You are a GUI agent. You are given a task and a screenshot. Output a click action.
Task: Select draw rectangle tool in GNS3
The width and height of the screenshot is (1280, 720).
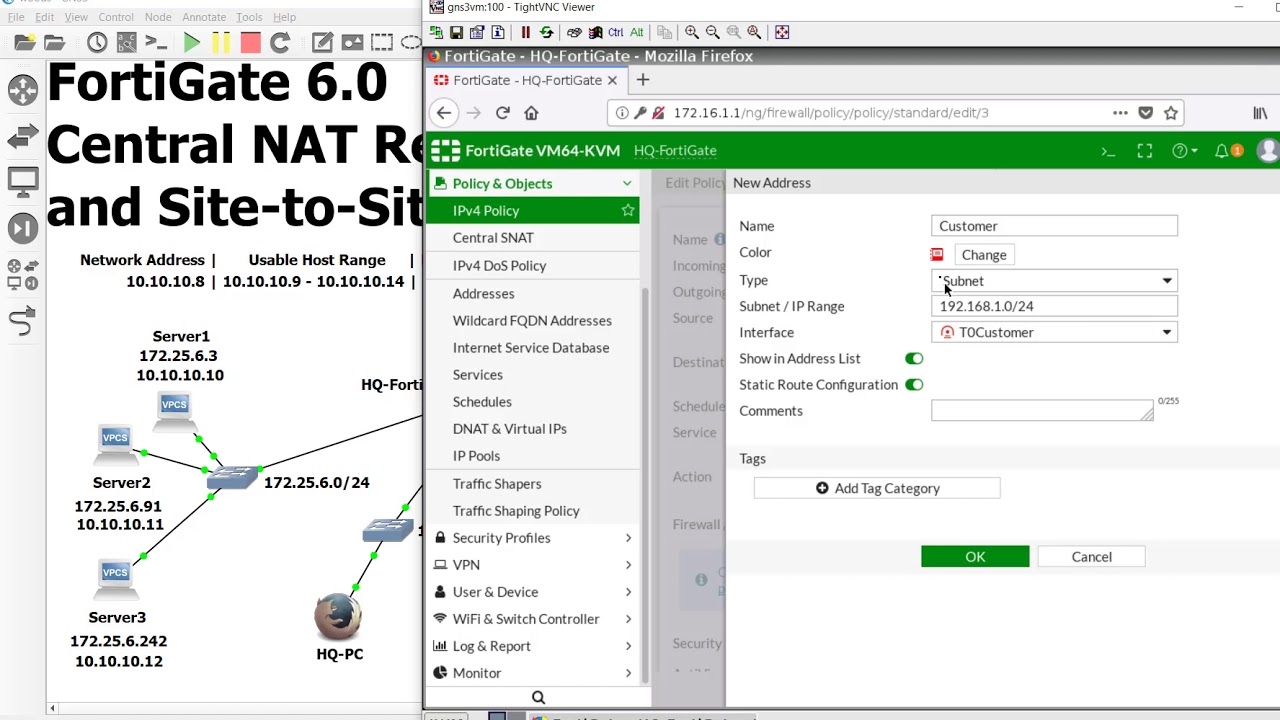tap(381, 43)
